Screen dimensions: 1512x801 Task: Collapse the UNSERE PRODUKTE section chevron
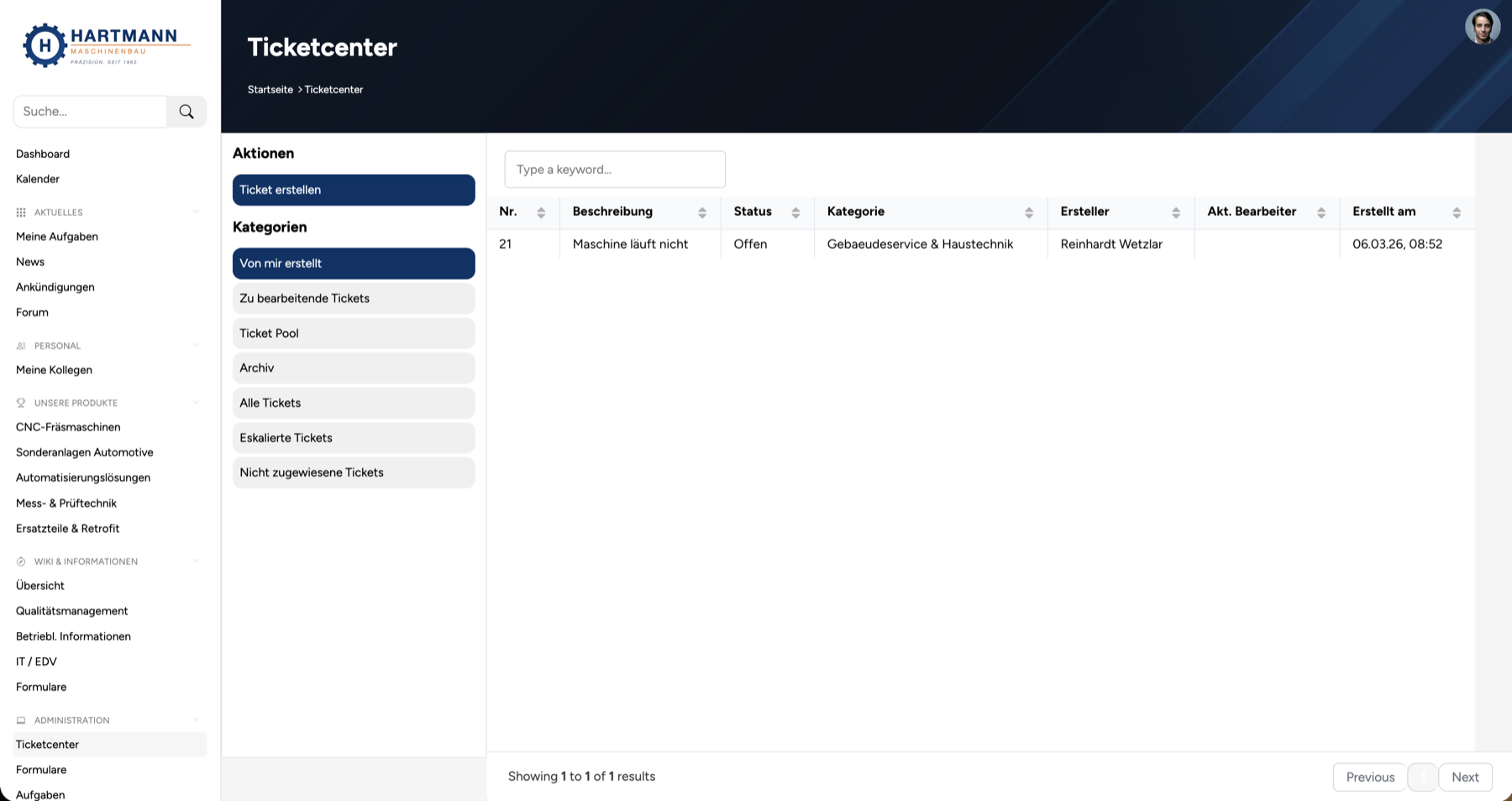(x=196, y=403)
